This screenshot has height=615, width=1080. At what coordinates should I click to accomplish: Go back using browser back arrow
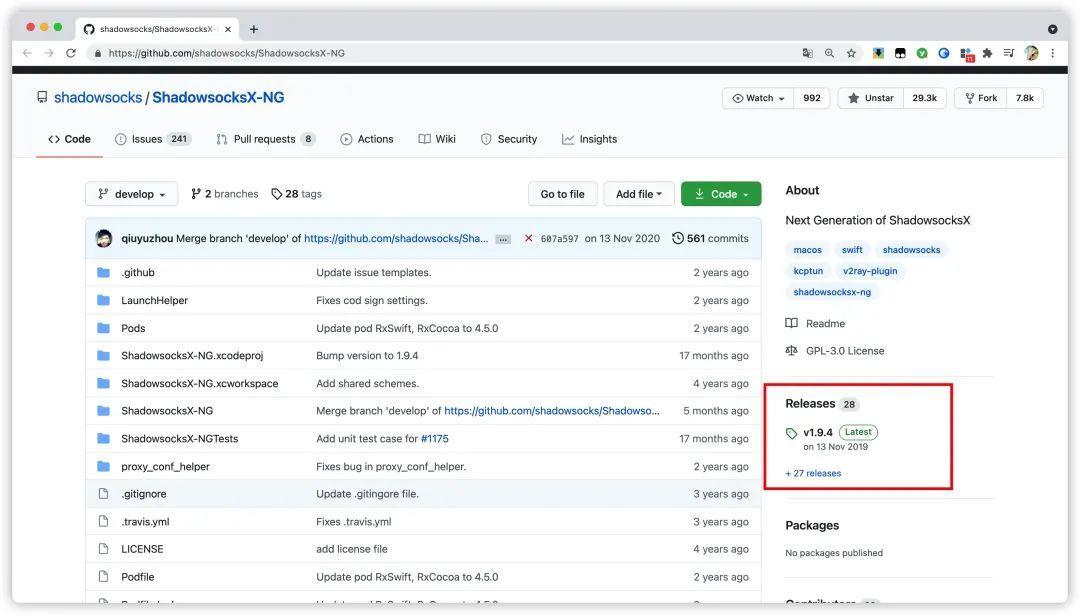(27, 53)
